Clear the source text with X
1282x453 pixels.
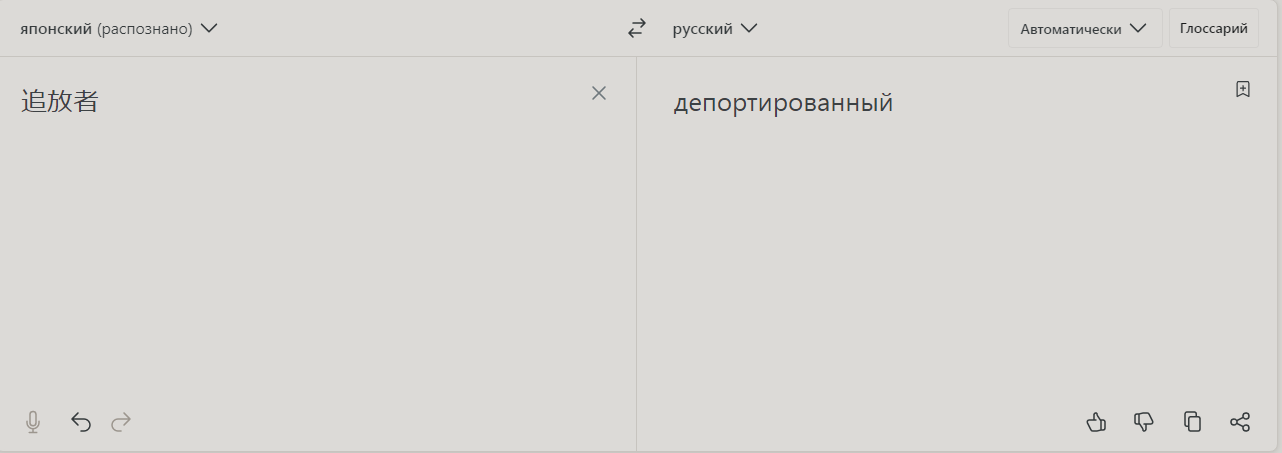599,93
